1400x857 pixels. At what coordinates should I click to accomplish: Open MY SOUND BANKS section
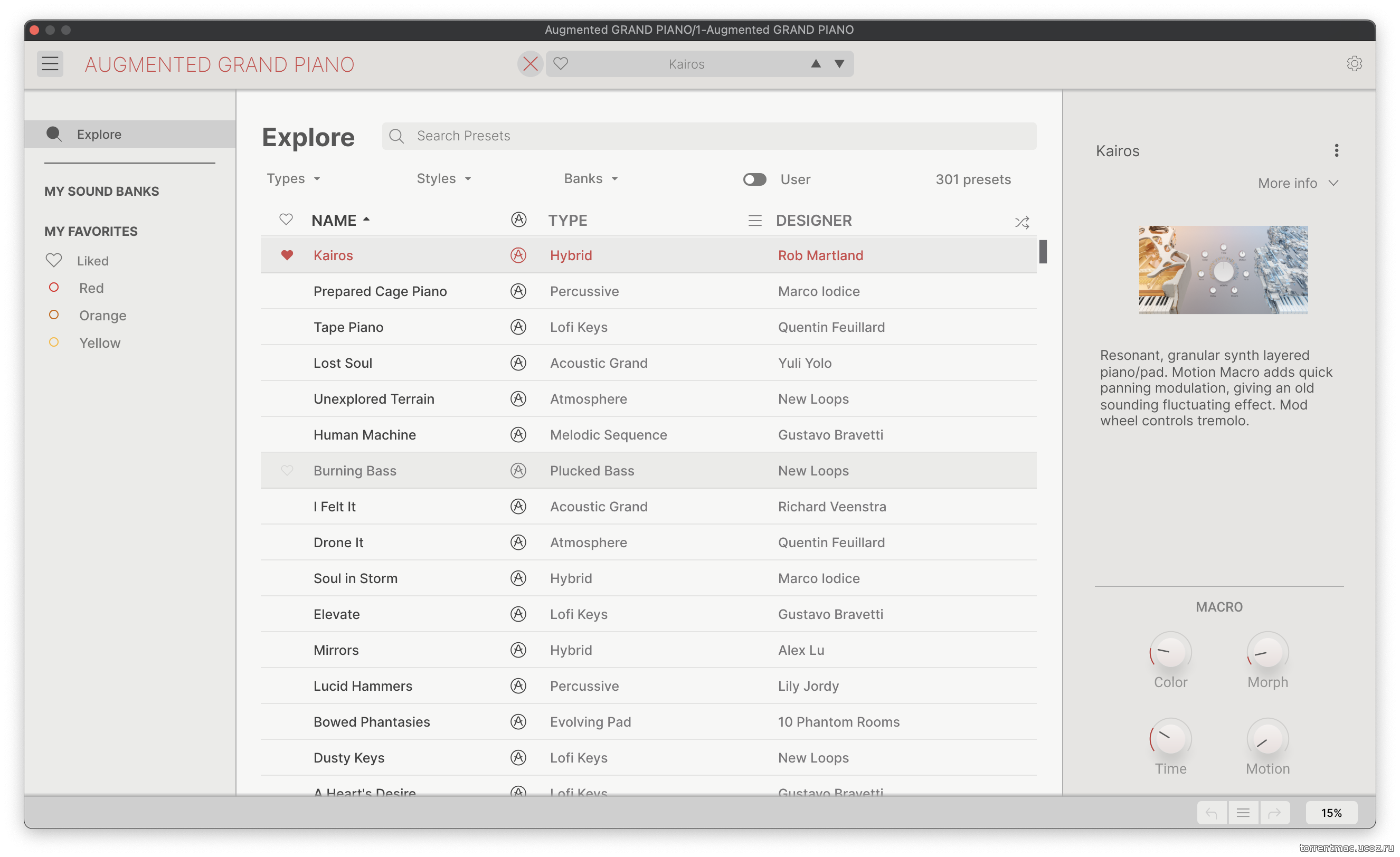[x=102, y=192]
